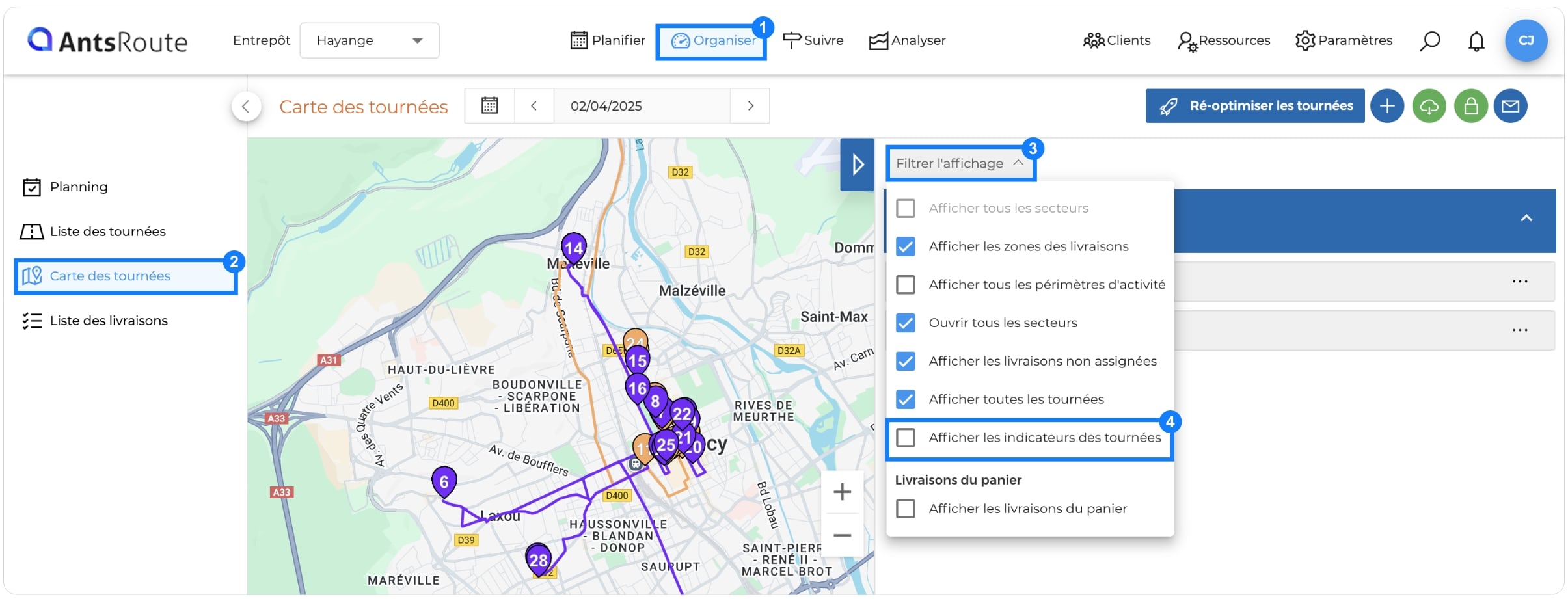
Task: Toggle the map side panel arrow
Action: click(x=858, y=164)
